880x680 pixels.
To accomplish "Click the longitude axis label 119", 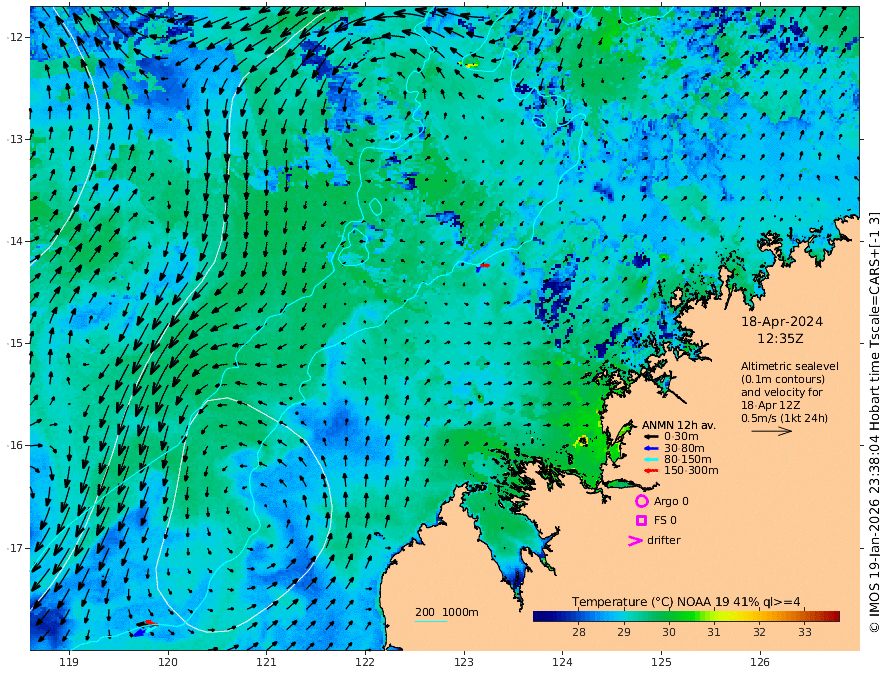I will (69, 662).
